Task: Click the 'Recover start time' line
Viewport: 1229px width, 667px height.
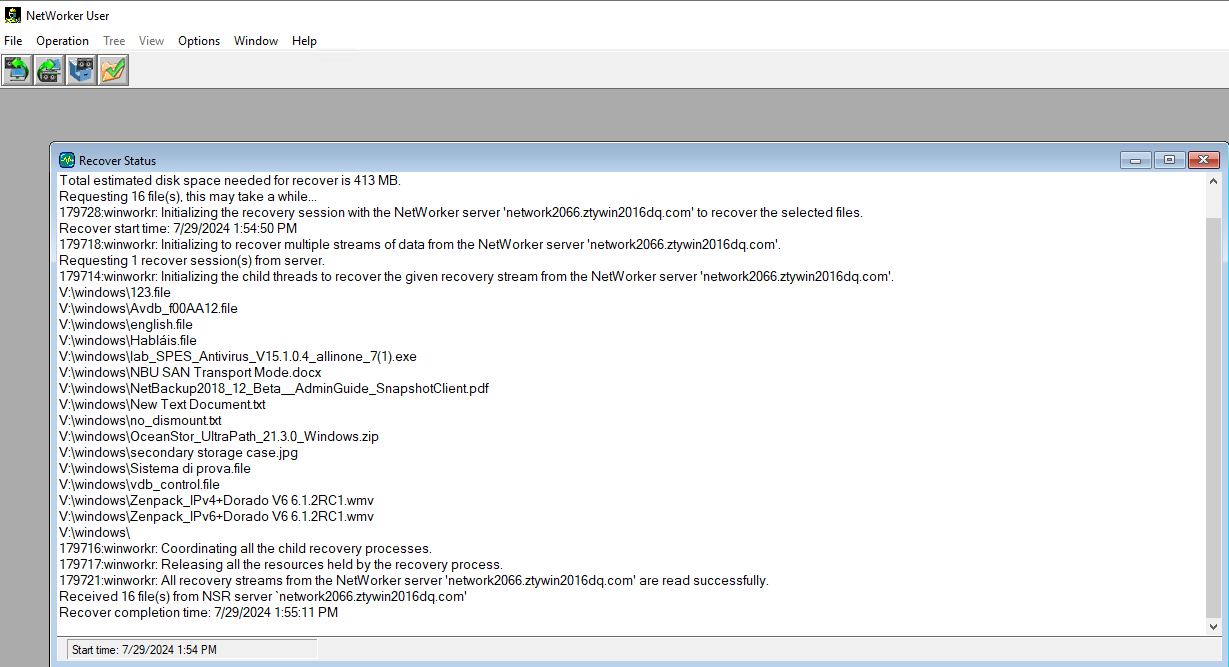Action: tap(178, 229)
